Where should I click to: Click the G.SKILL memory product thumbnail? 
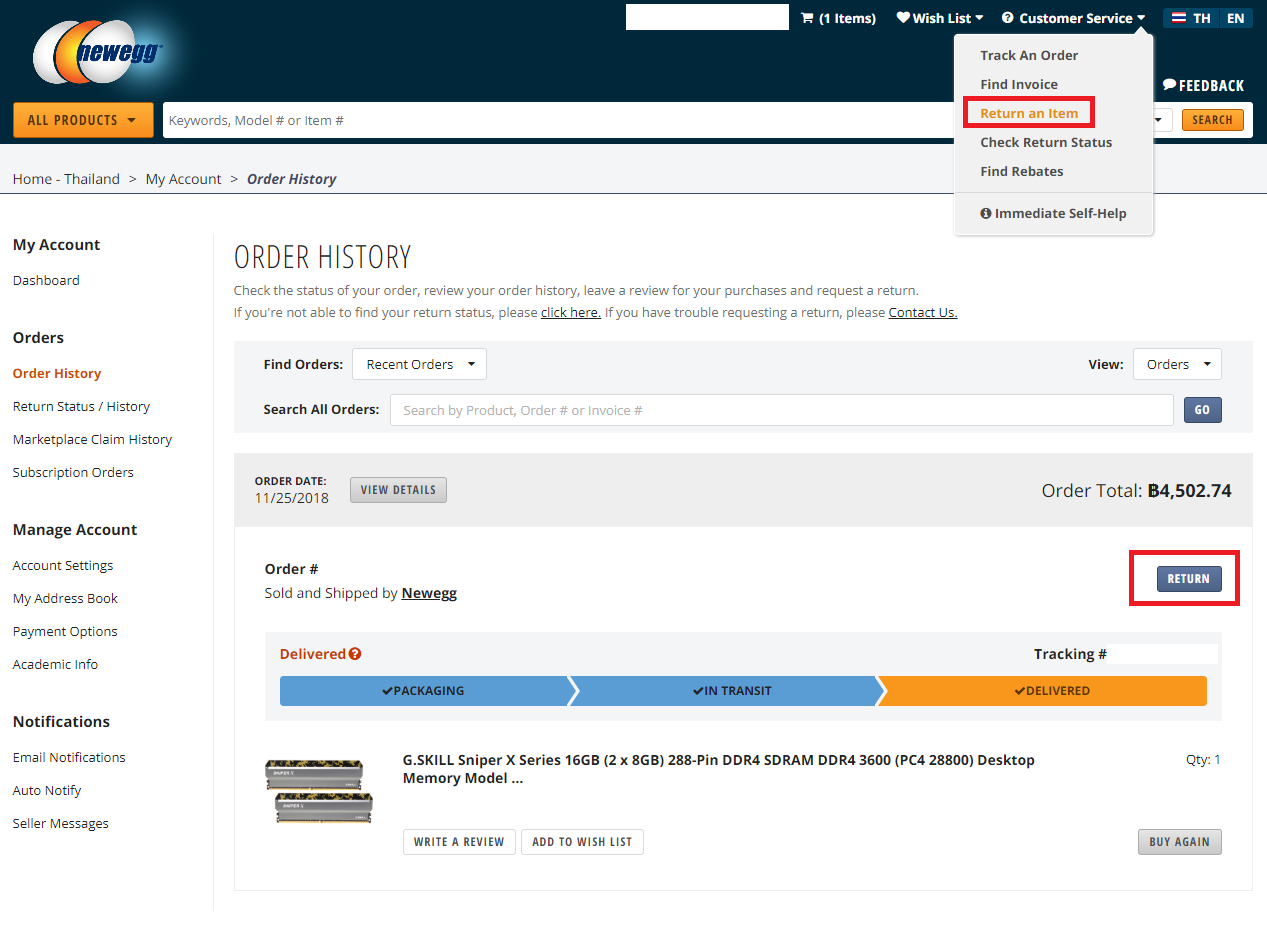[x=319, y=792]
